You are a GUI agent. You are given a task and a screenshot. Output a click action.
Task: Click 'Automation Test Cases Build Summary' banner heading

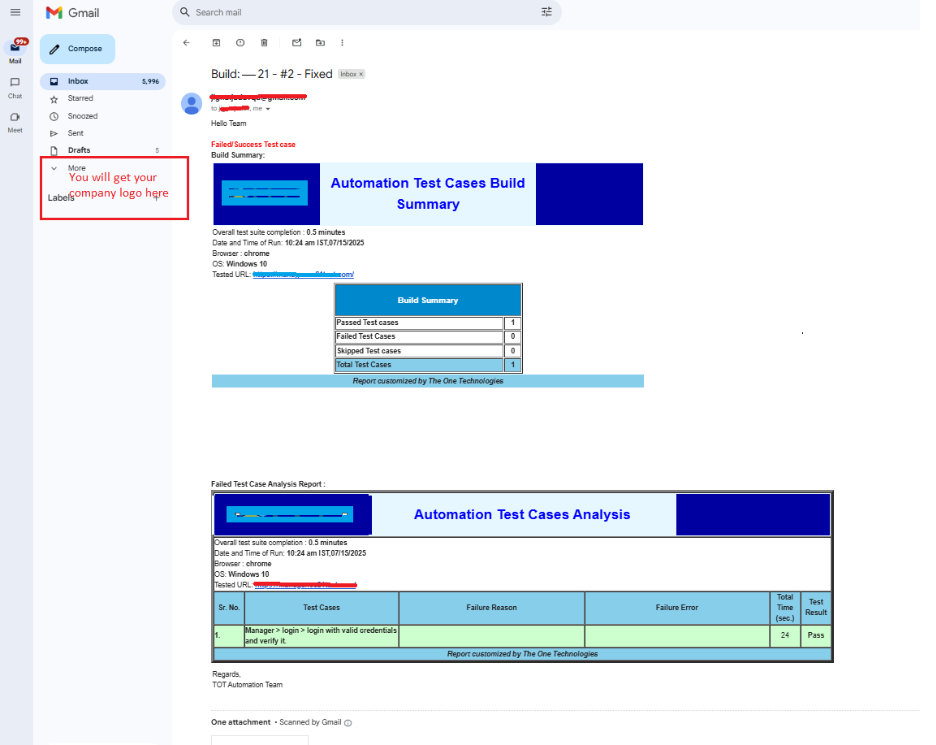coord(428,193)
